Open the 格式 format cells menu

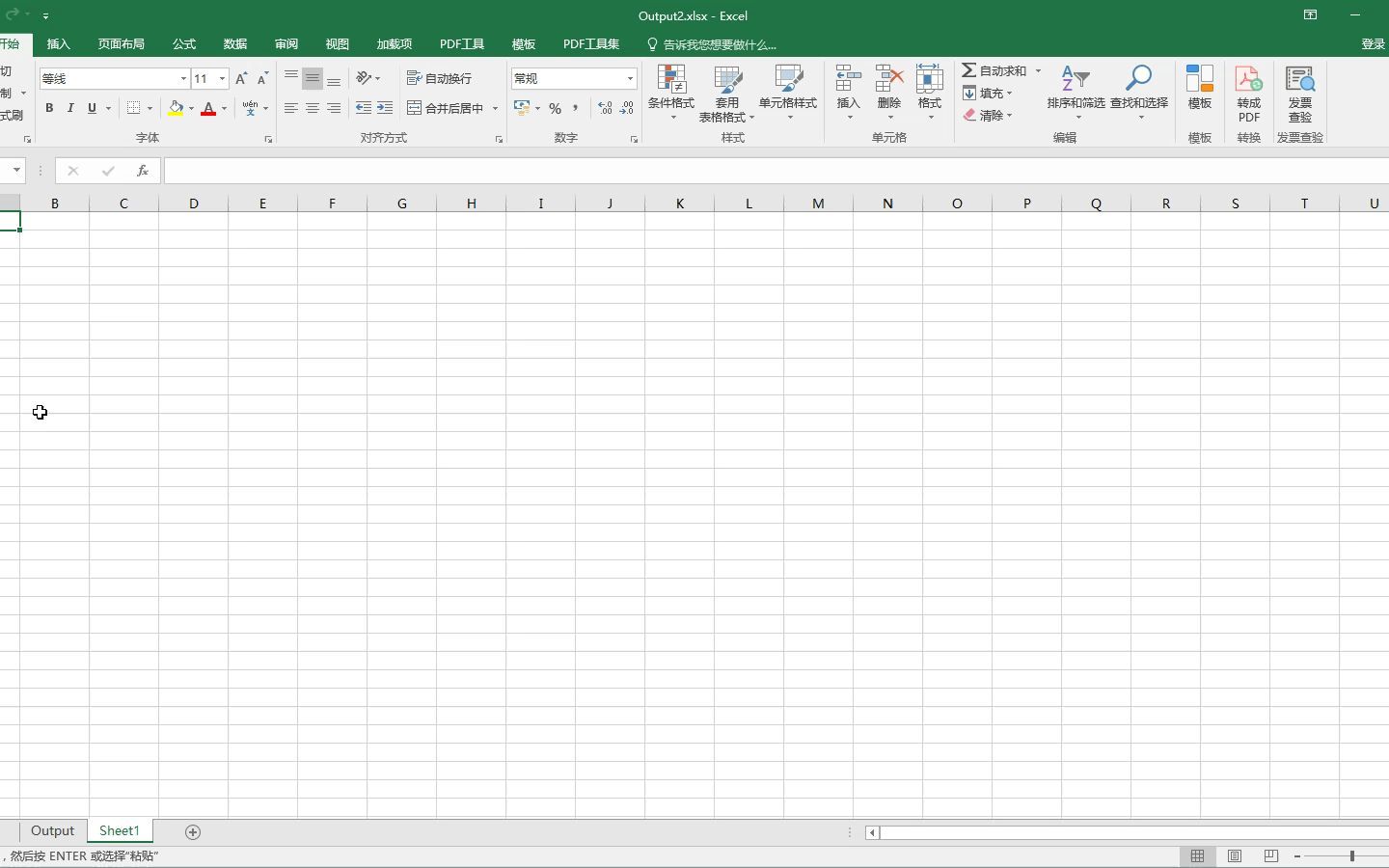[930, 94]
